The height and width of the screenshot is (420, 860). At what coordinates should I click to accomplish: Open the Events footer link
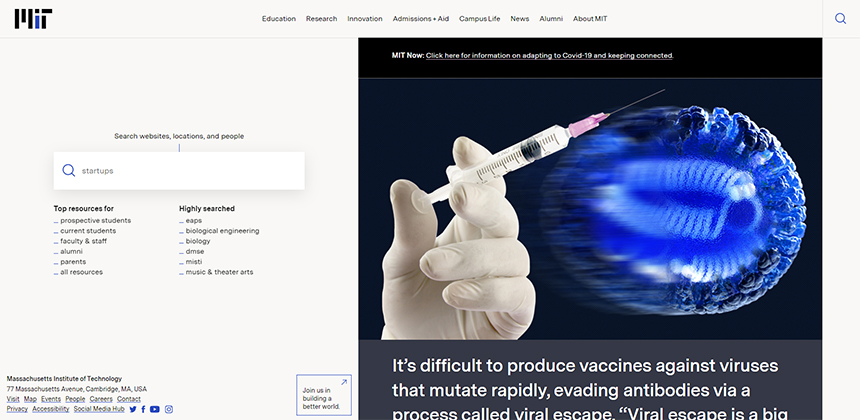point(51,399)
